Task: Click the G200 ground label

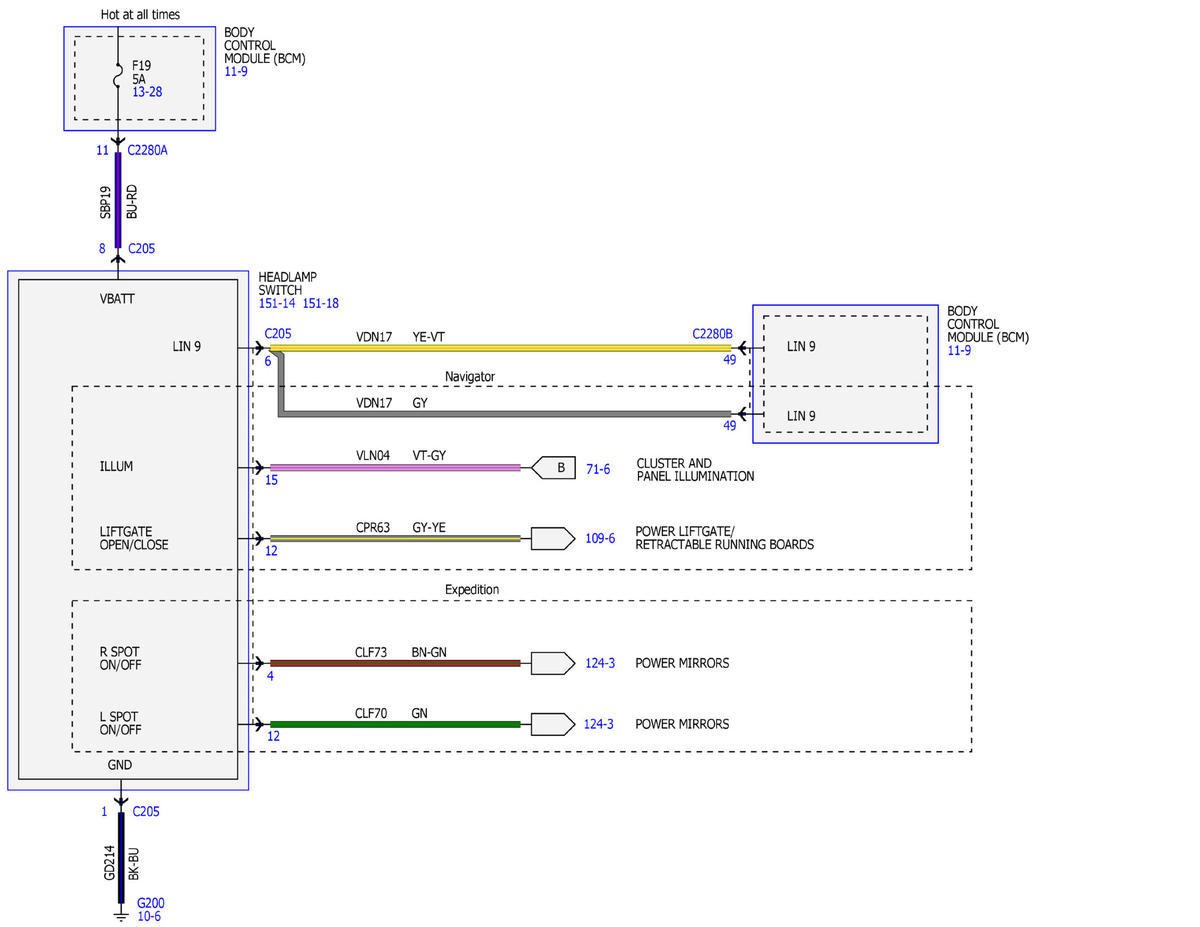Action: click(151, 903)
